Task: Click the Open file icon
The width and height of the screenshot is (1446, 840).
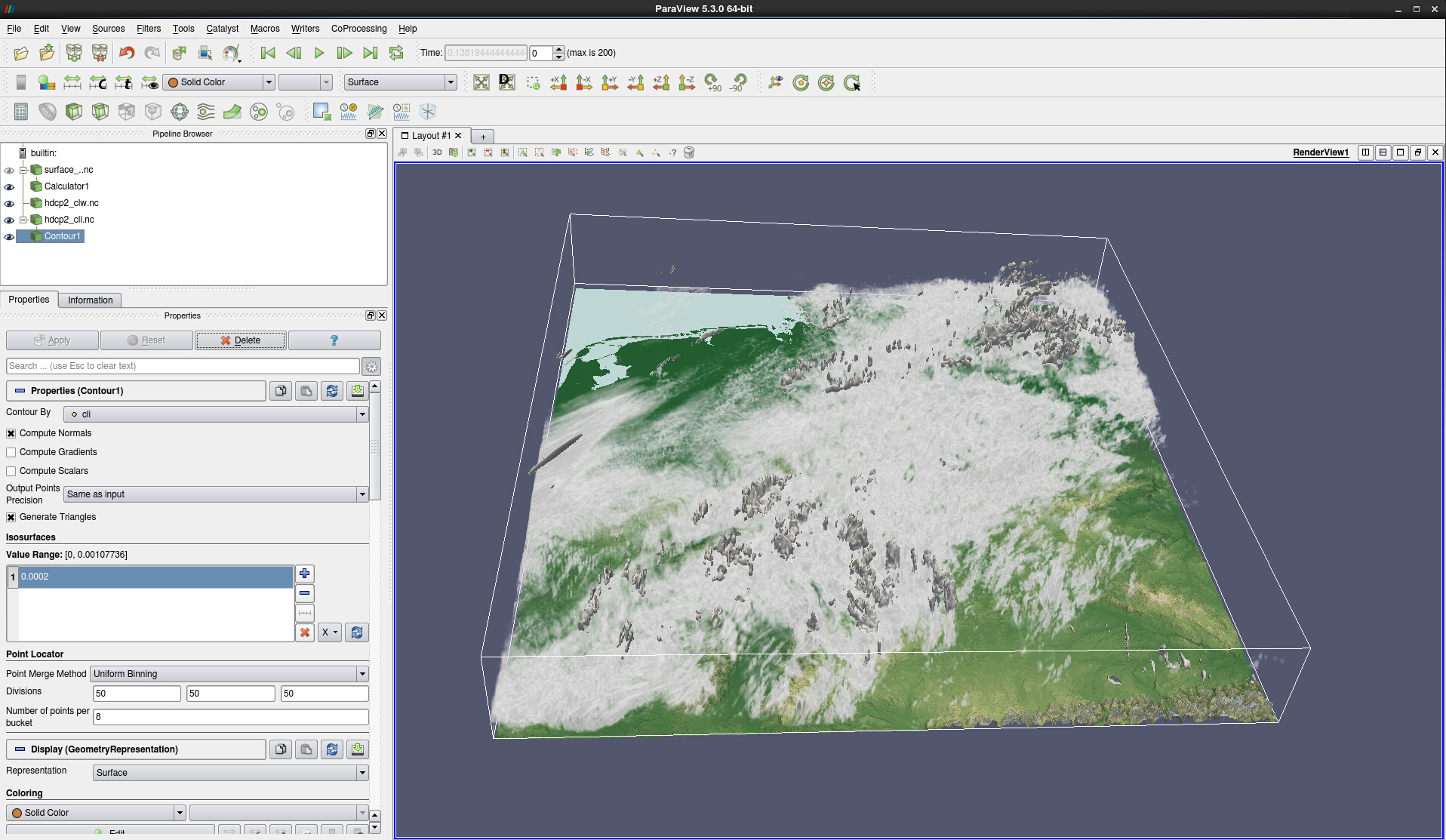Action: pos(21,53)
